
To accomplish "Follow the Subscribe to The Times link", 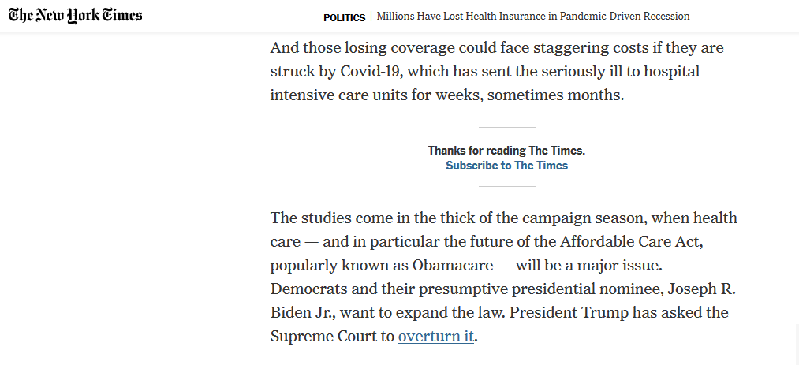I will click(x=507, y=165).
